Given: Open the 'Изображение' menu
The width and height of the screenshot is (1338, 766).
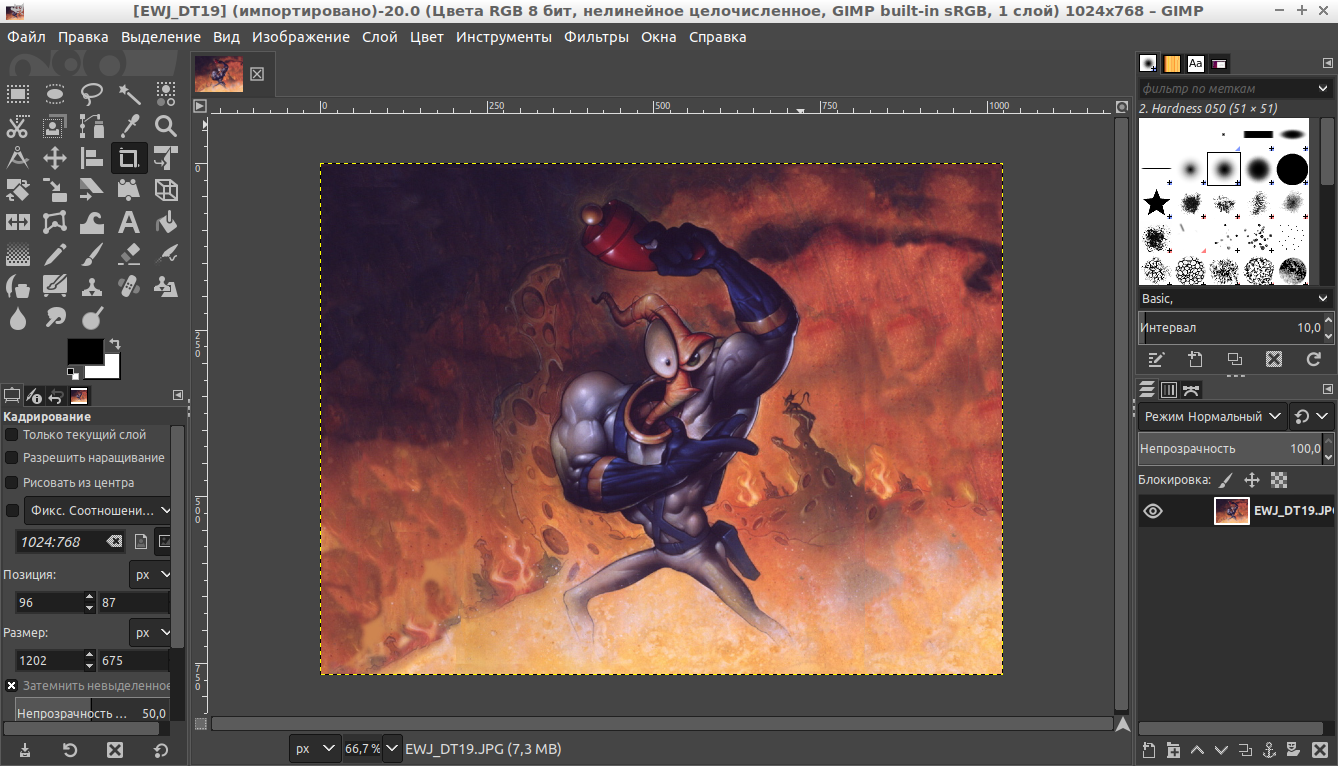Looking at the screenshot, I should click(301, 37).
